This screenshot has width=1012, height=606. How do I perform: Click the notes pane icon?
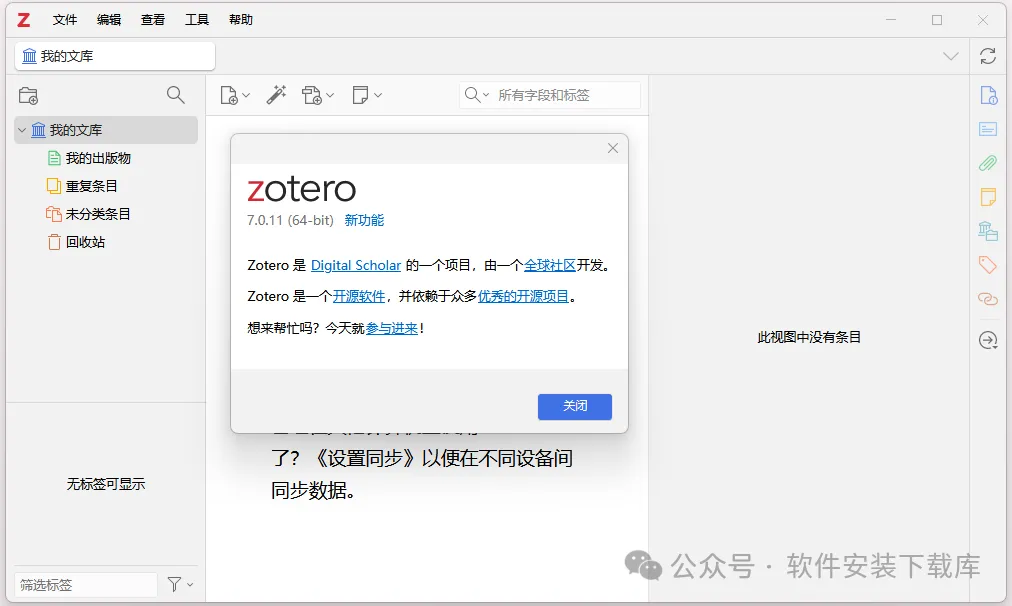tap(987, 197)
